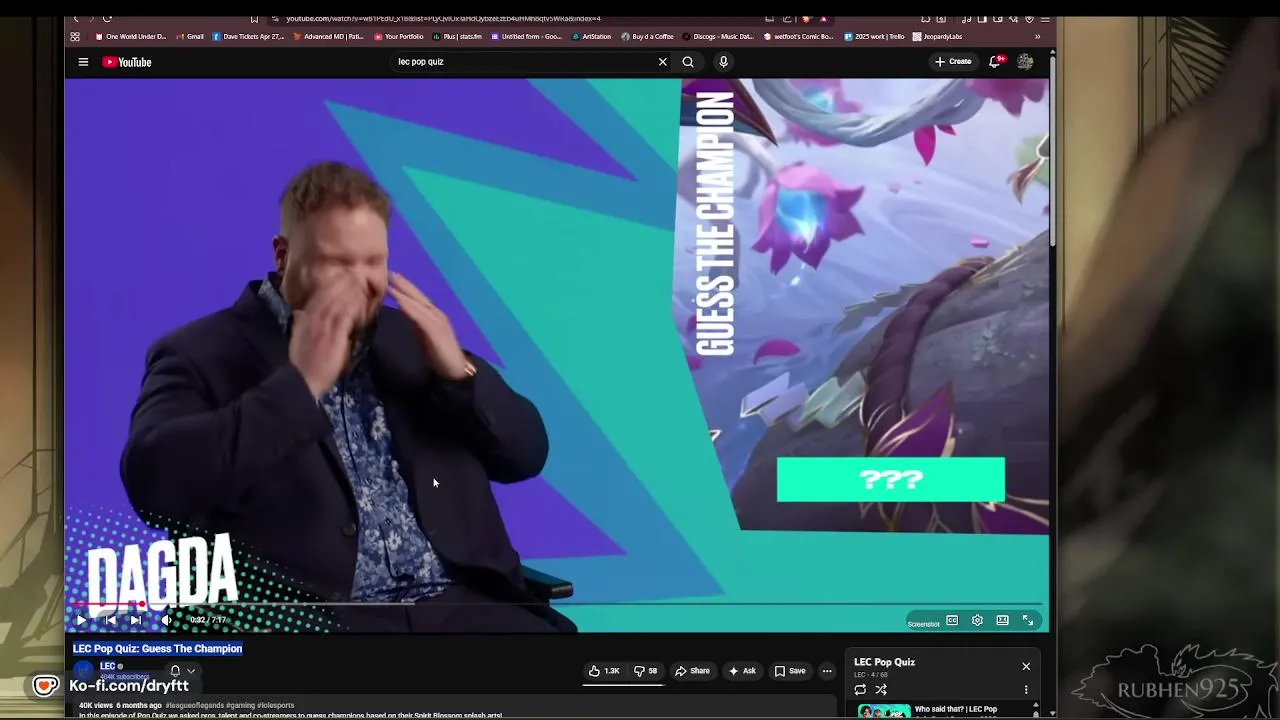The image size is (1280, 720).
Task: Open the LEC channel name link
Action: point(107,666)
